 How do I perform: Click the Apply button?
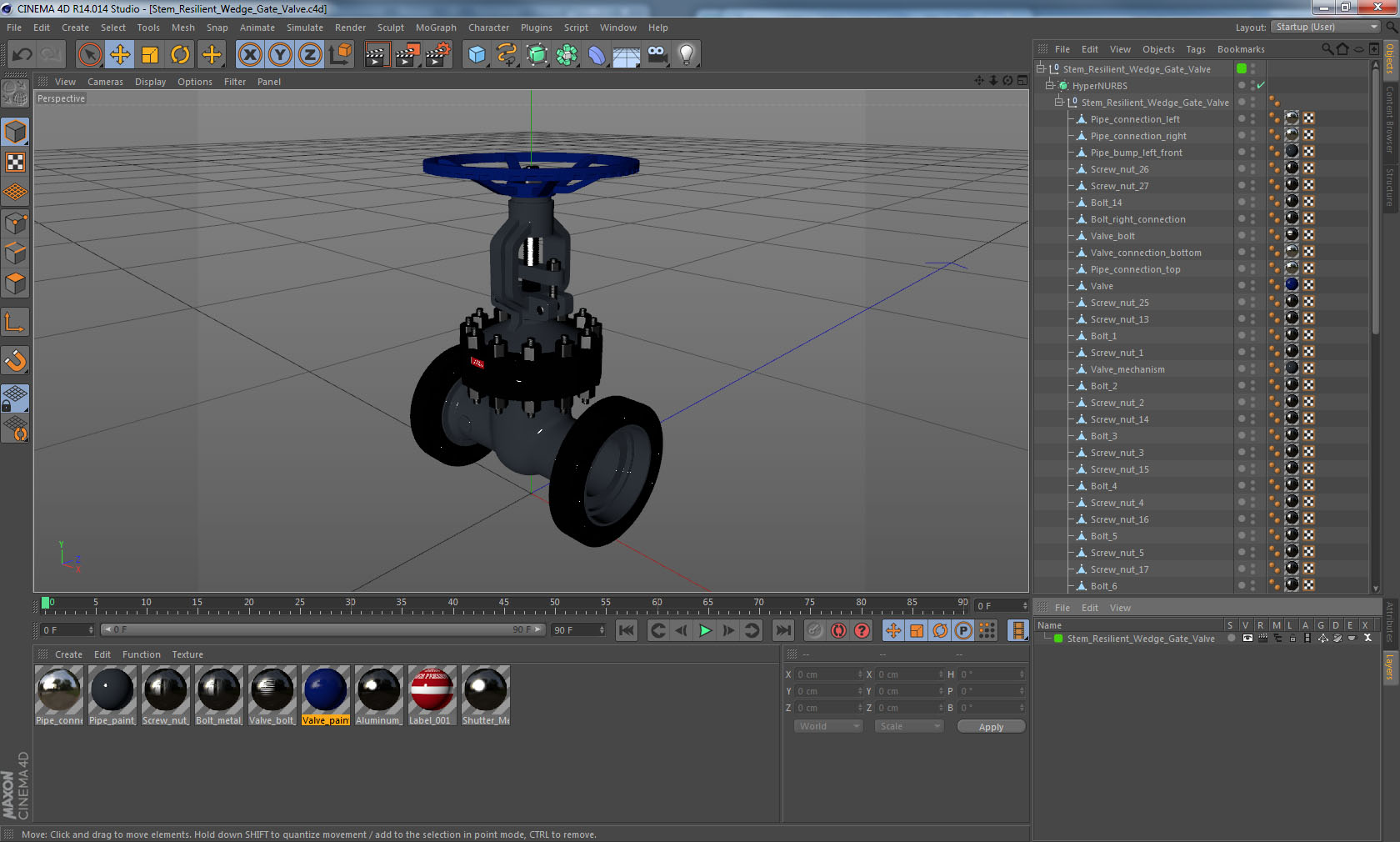point(991,727)
